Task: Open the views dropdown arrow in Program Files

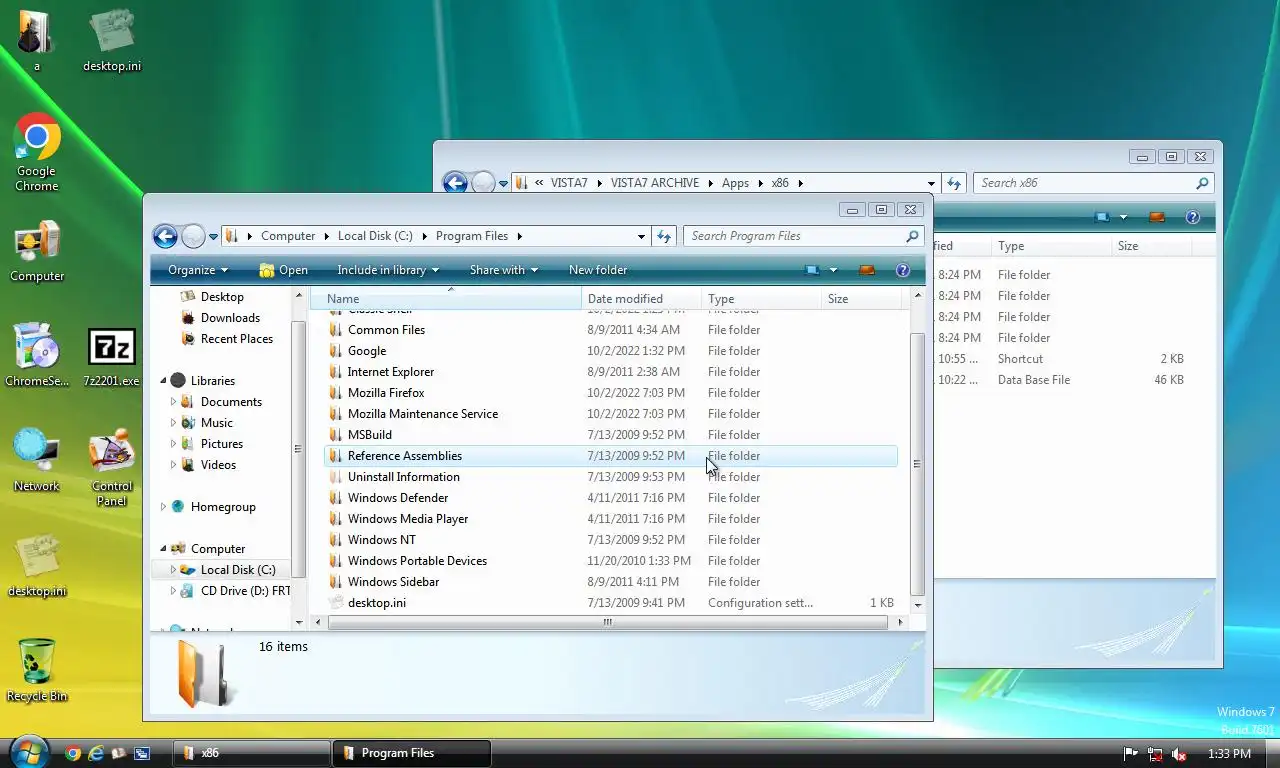Action: (833, 270)
